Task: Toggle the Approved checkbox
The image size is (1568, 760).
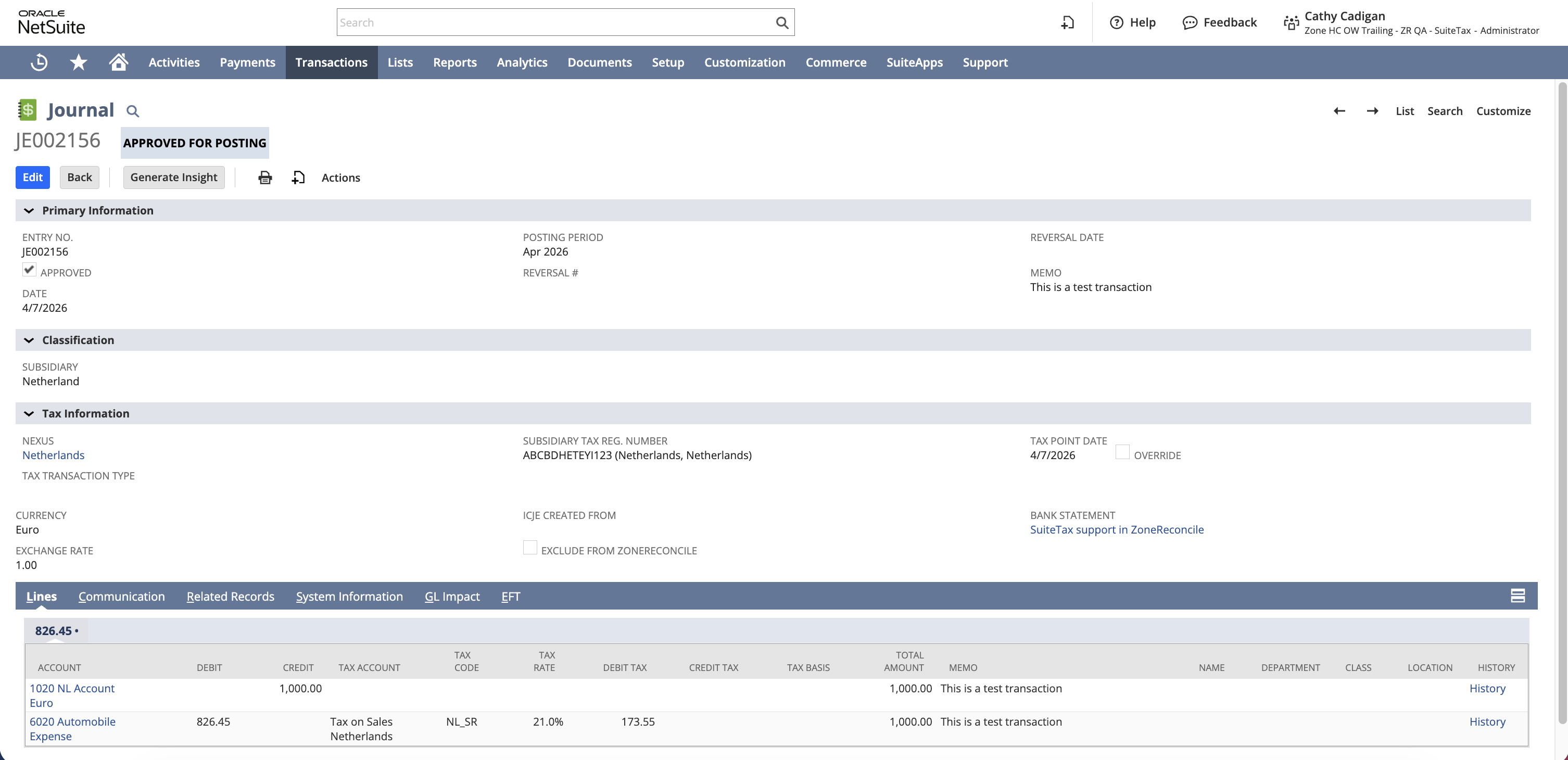Action: coord(29,270)
